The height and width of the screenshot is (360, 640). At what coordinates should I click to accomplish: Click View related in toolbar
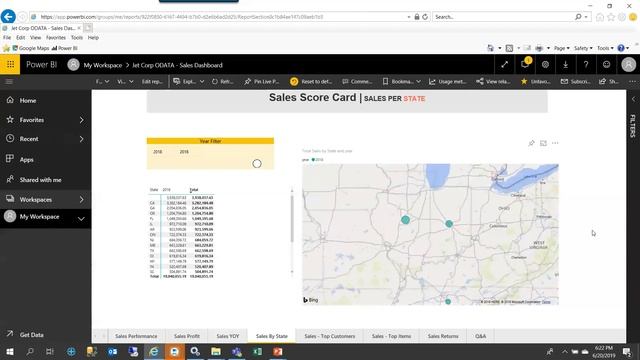click(x=493, y=82)
